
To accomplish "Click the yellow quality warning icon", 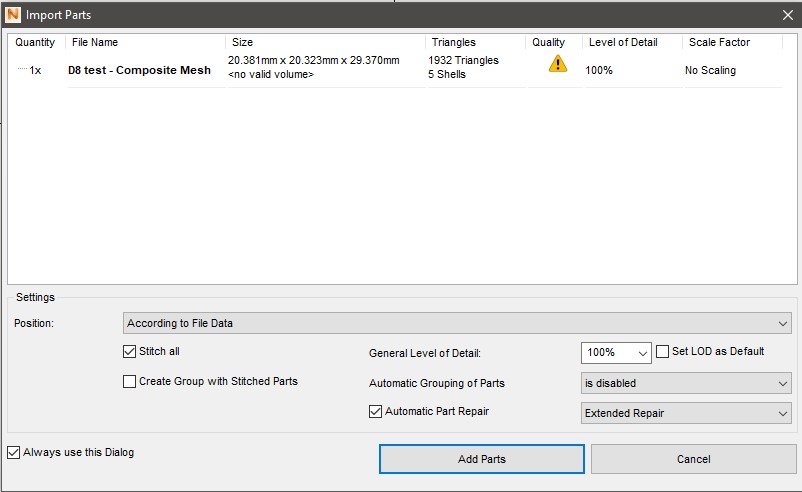I will 557,64.
